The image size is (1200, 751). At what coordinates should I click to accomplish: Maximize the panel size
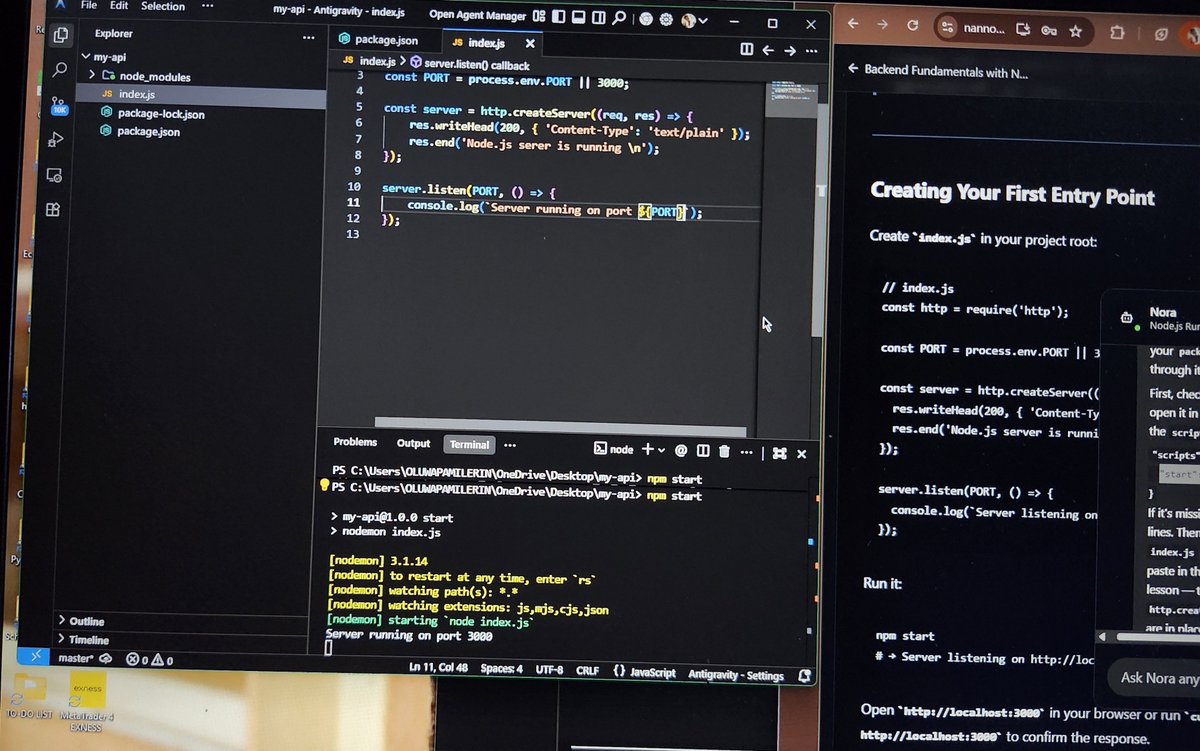pyautogui.click(x=780, y=453)
